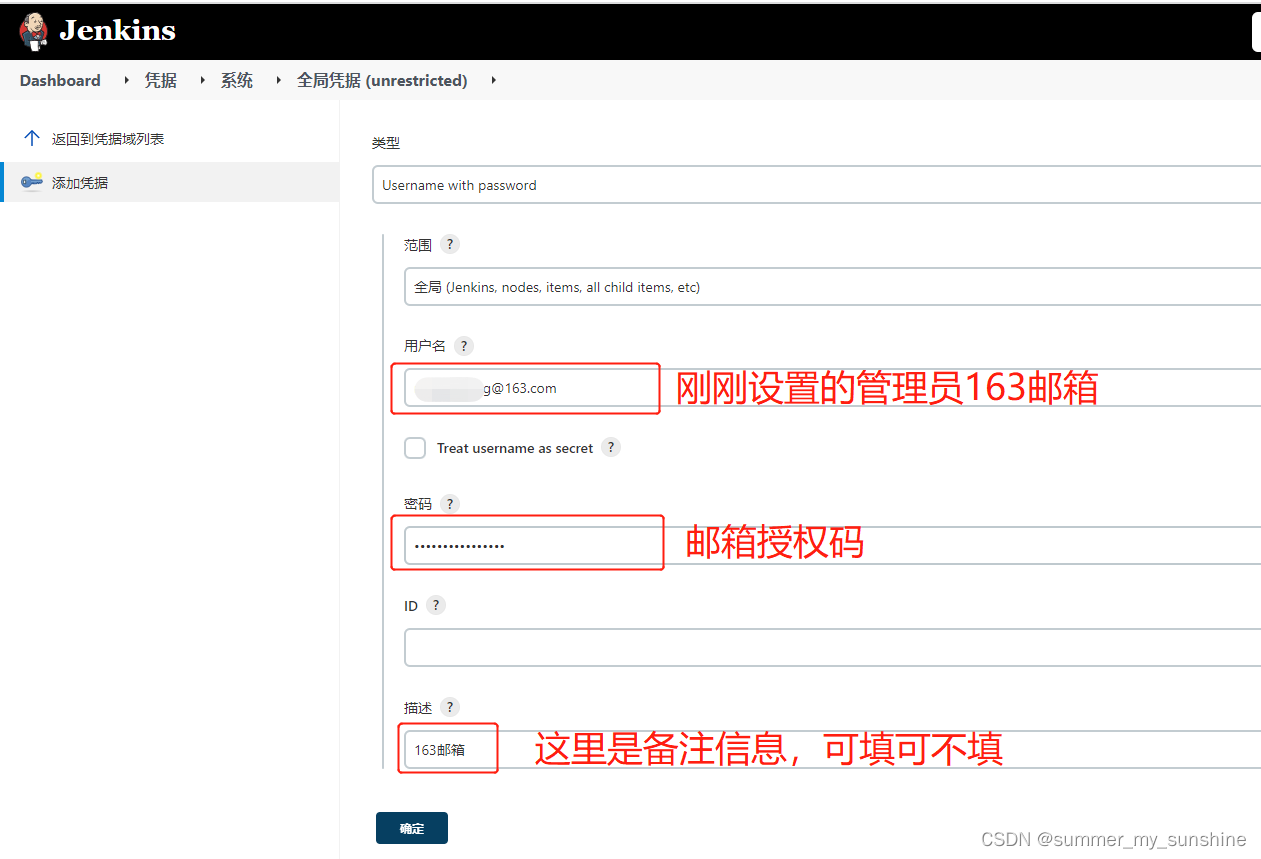Open help icon next to 描述
Viewport: 1261px width, 859px height.
click(450, 707)
